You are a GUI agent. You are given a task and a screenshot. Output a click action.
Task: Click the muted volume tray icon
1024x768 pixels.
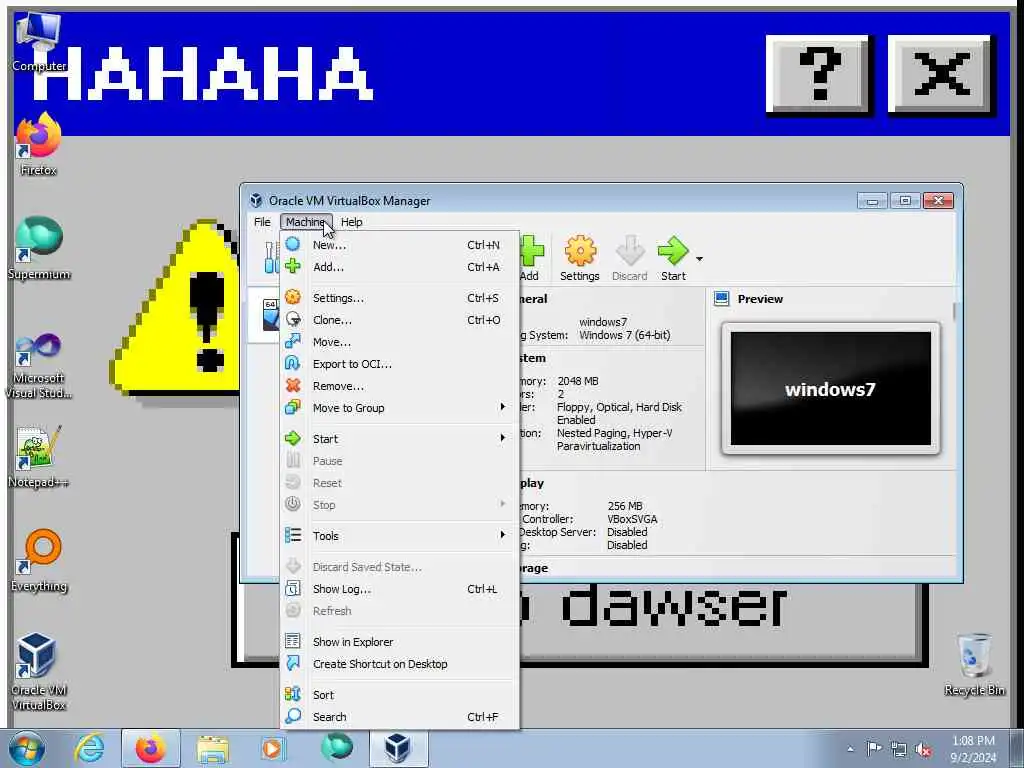(923, 749)
